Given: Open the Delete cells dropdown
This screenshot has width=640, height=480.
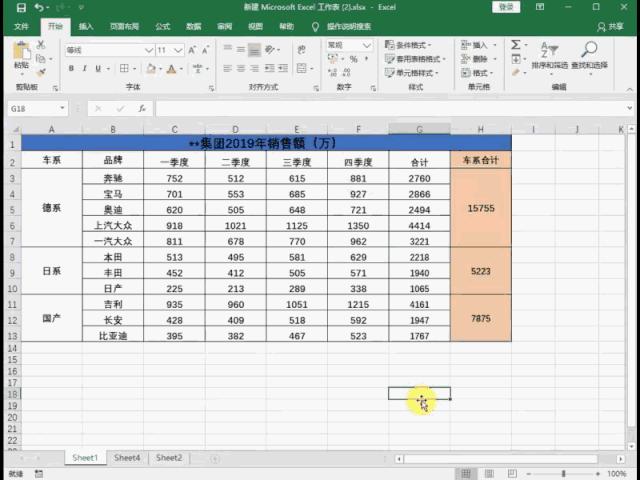Looking at the screenshot, I should click(478, 59).
